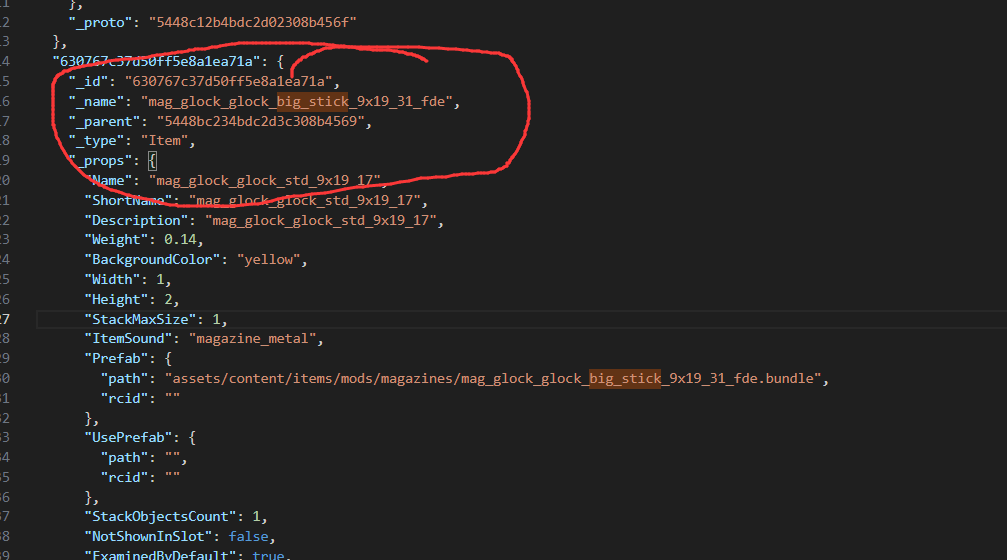Click the "Prefab" key
Screen dimensions: 1007x560
(x=117, y=359)
